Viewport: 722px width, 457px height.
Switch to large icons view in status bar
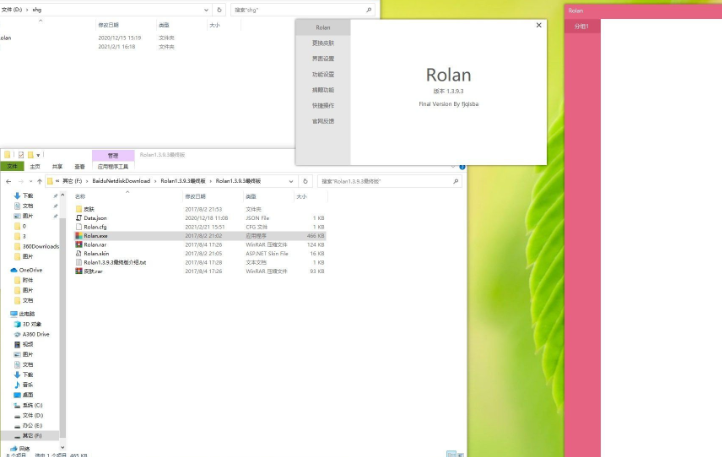[x=460, y=454]
